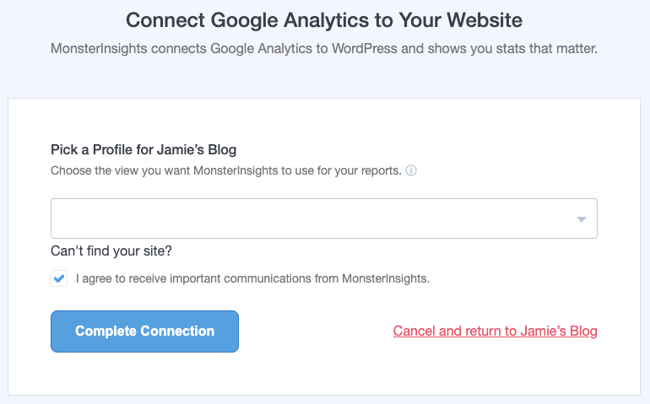Show help tooltip via the circled 'i' icon
650x404 pixels.
pyautogui.click(x=411, y=171)
